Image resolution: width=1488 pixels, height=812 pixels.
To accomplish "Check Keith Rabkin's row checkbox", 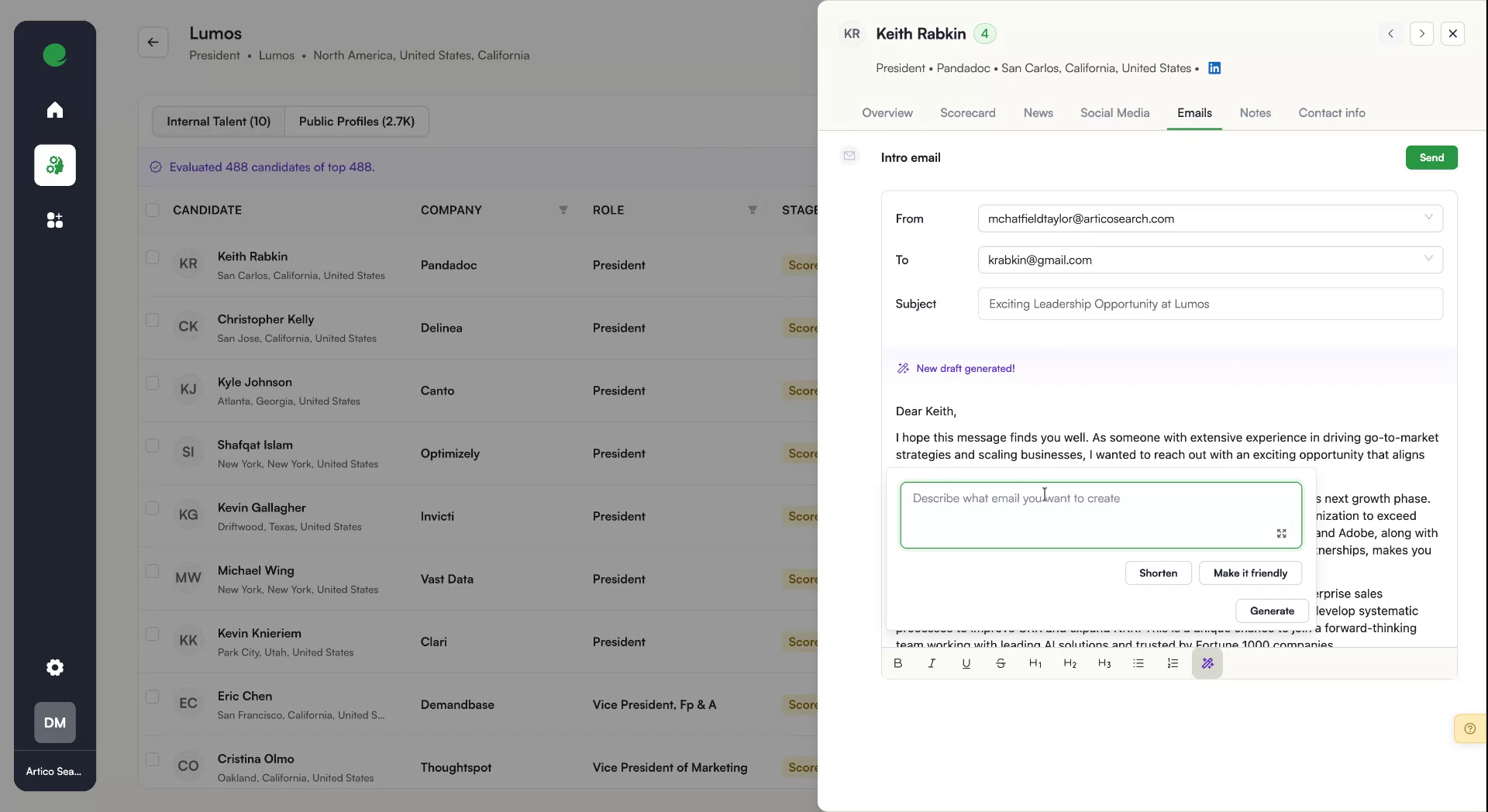I will pyautogui.click(x=152, y=257).
